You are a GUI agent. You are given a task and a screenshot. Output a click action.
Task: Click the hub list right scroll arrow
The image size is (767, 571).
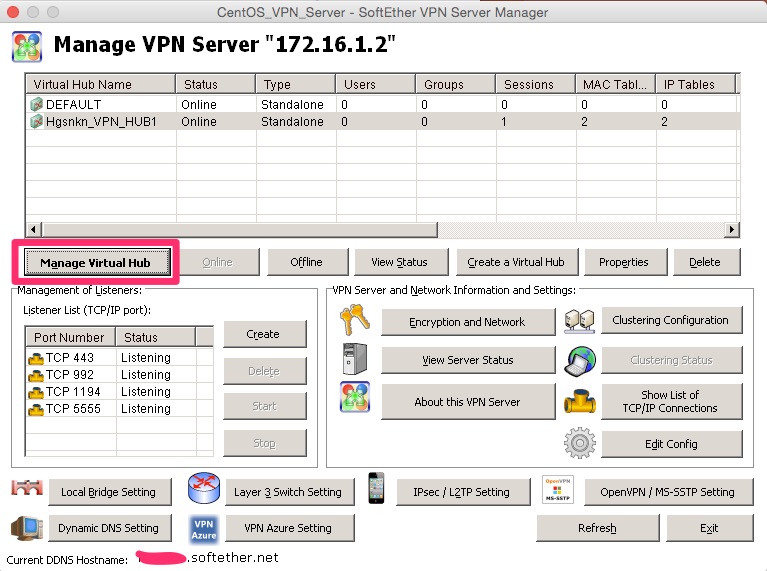[732, 229]
